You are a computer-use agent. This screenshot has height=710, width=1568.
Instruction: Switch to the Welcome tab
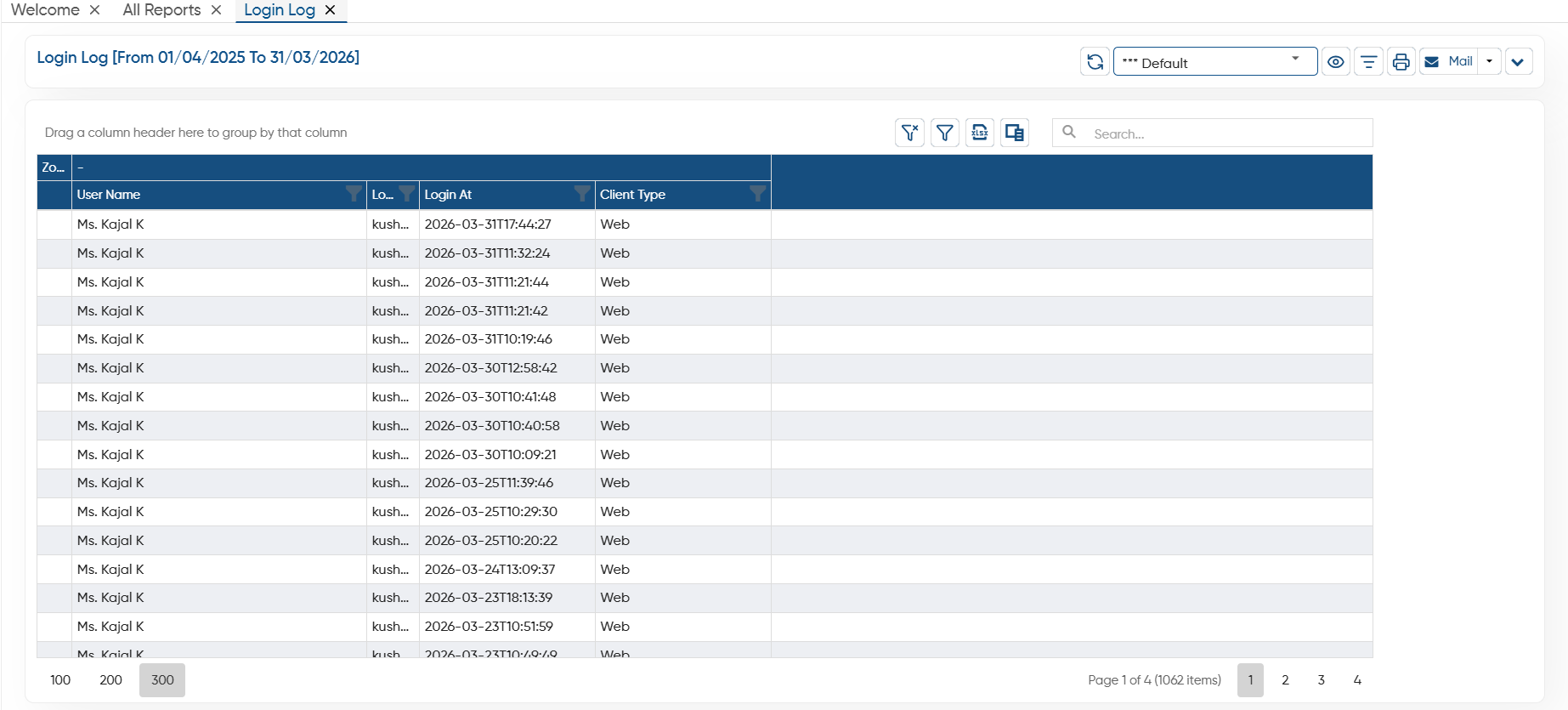tap(45, 10)
